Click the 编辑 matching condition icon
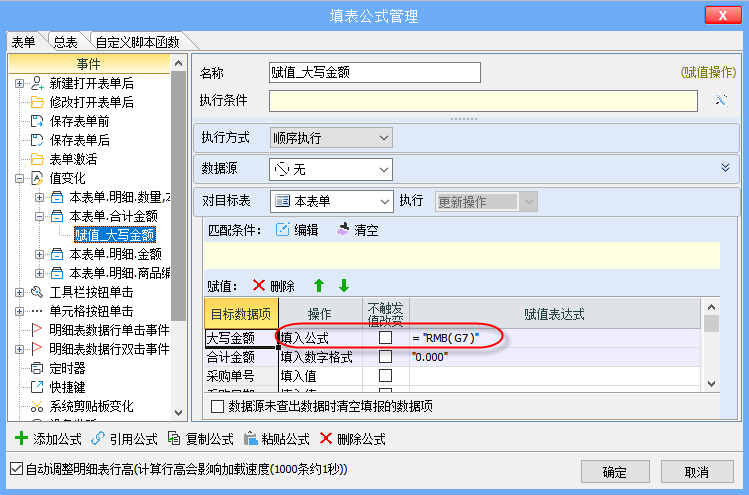Image resolution: width=749 pixels, height=495 pixels. [x=282, y=230]
